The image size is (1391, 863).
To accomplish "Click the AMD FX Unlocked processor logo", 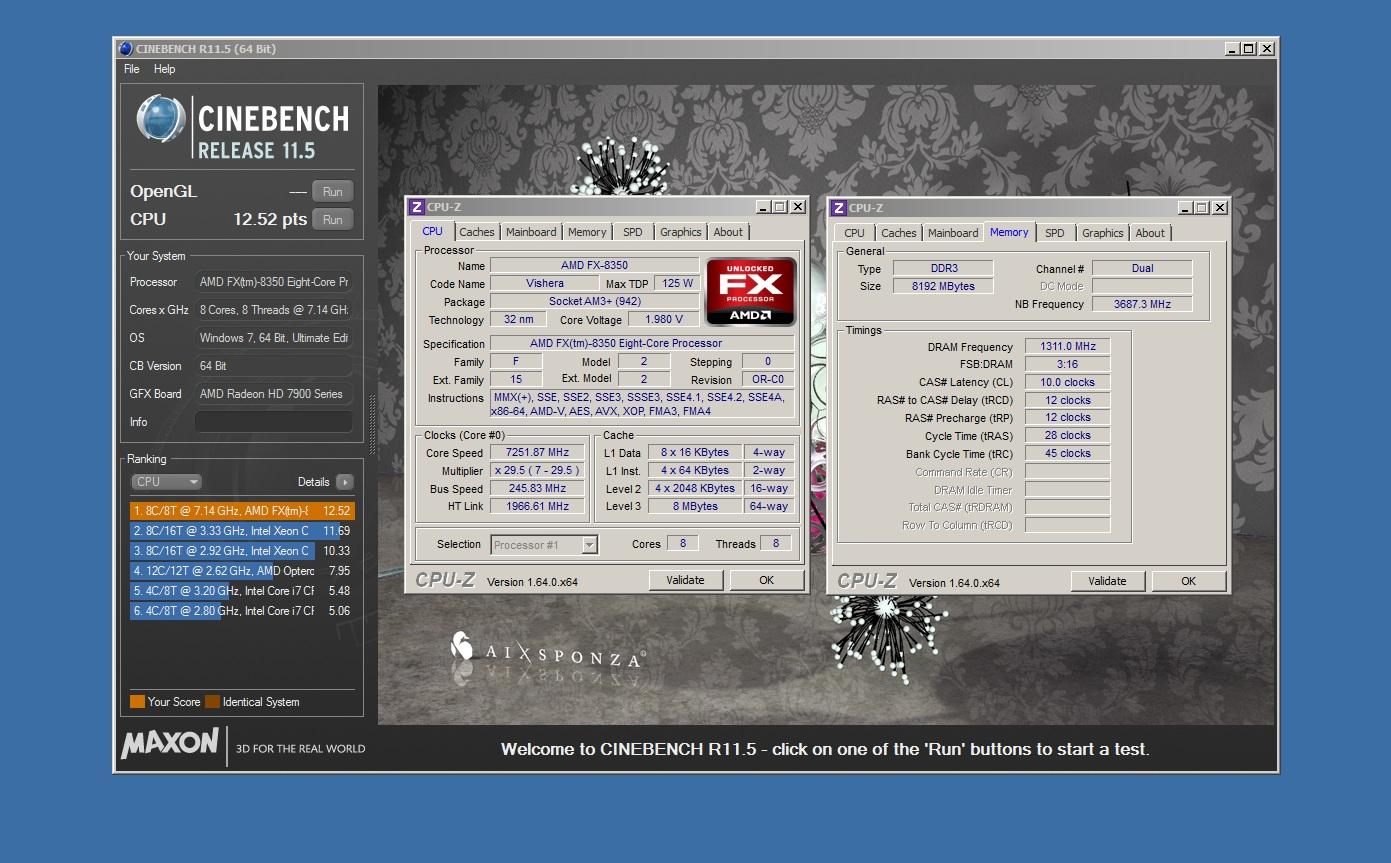I will pos(751,291).
